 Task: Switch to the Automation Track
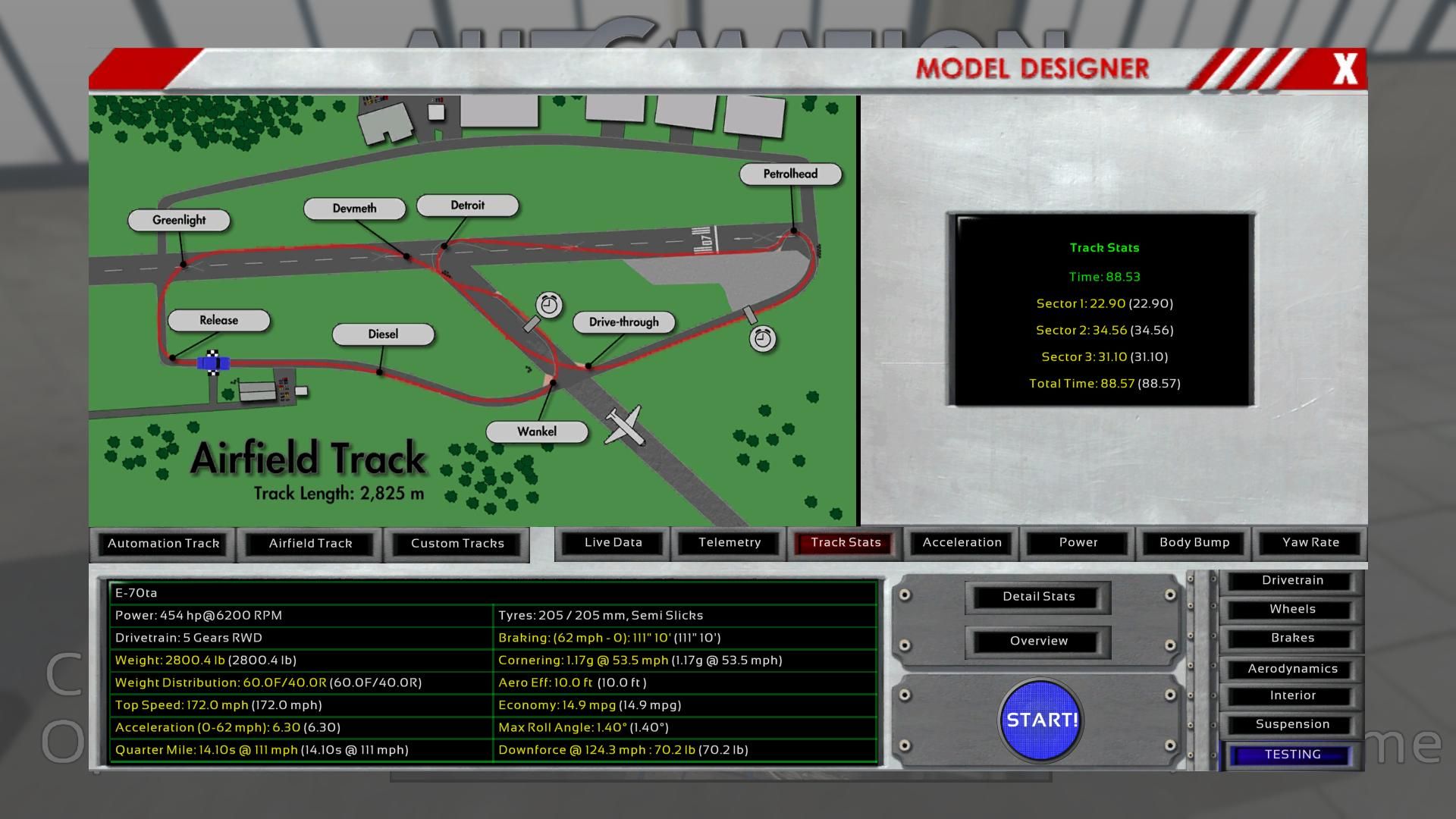[163, 544]
